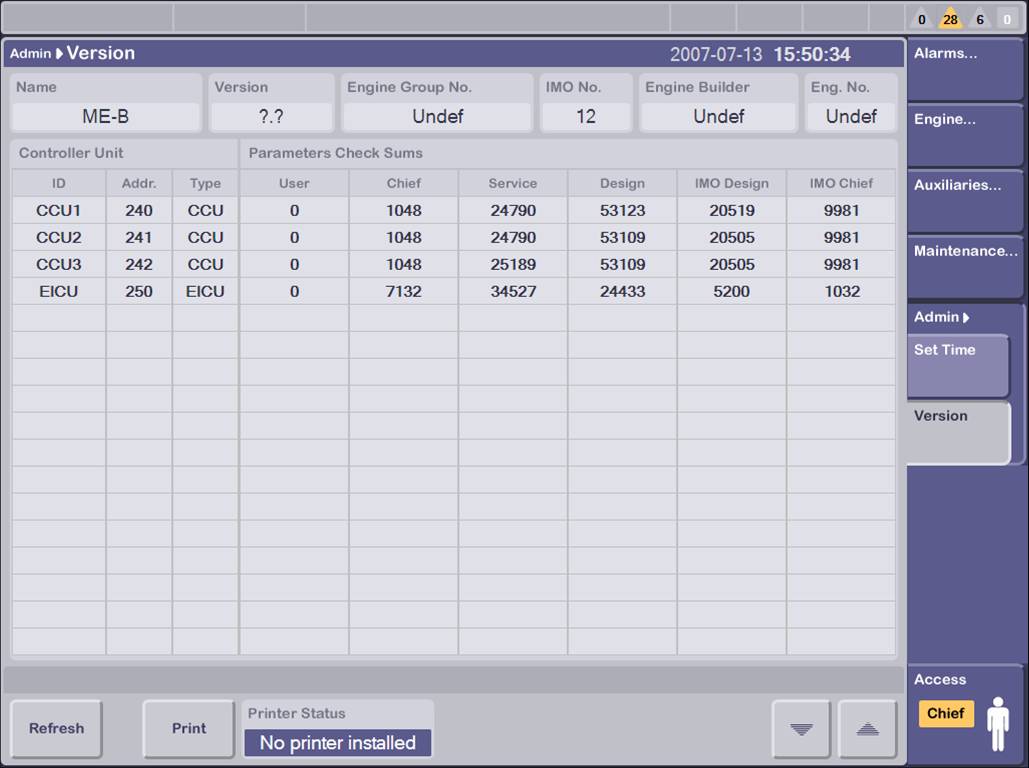The width and height of the screenshot is (1029, 768).
Task: Select the CCU1 row ID cell
Action: [x=58, y=211]
